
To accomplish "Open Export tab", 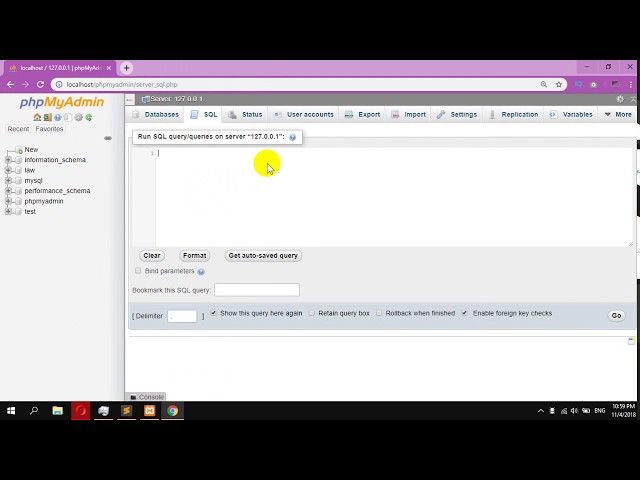I will pos(362,115).
